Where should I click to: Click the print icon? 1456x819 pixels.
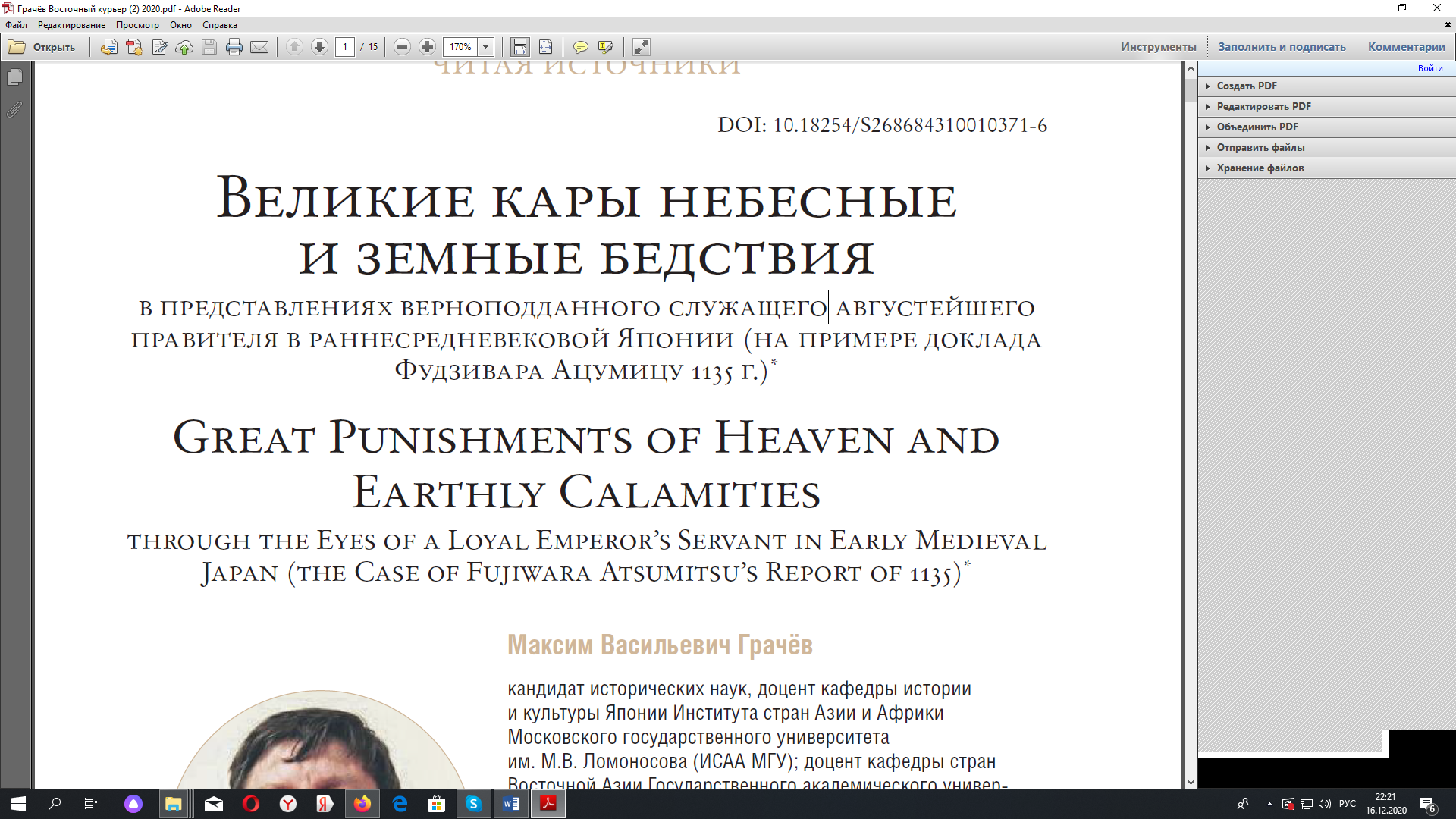(x=234, y=47)
